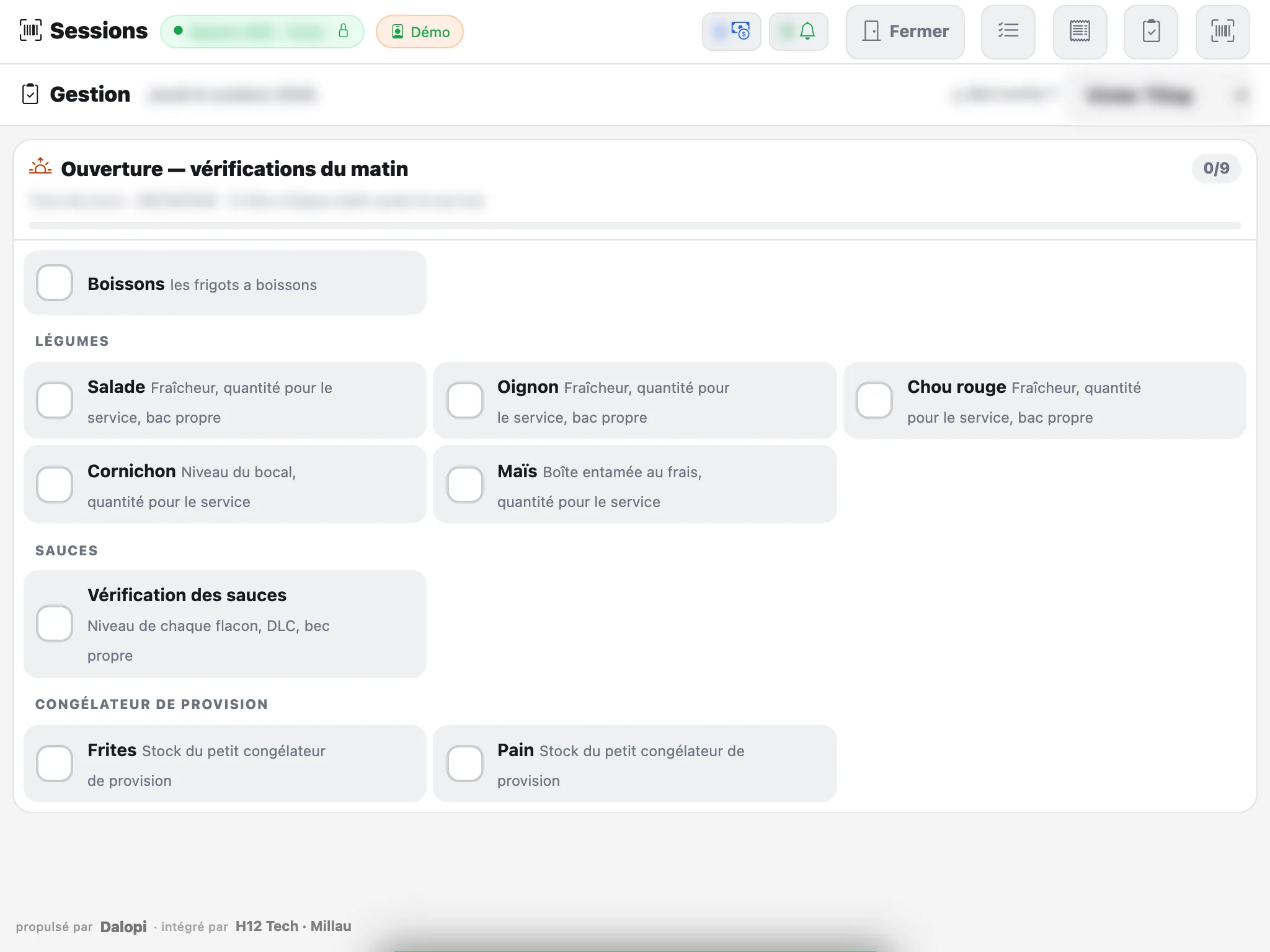The height and width of the screenshot is (952, 1270).
Task: Open the clipboard checklist icon button
Action: click(x=1151, y=32)
